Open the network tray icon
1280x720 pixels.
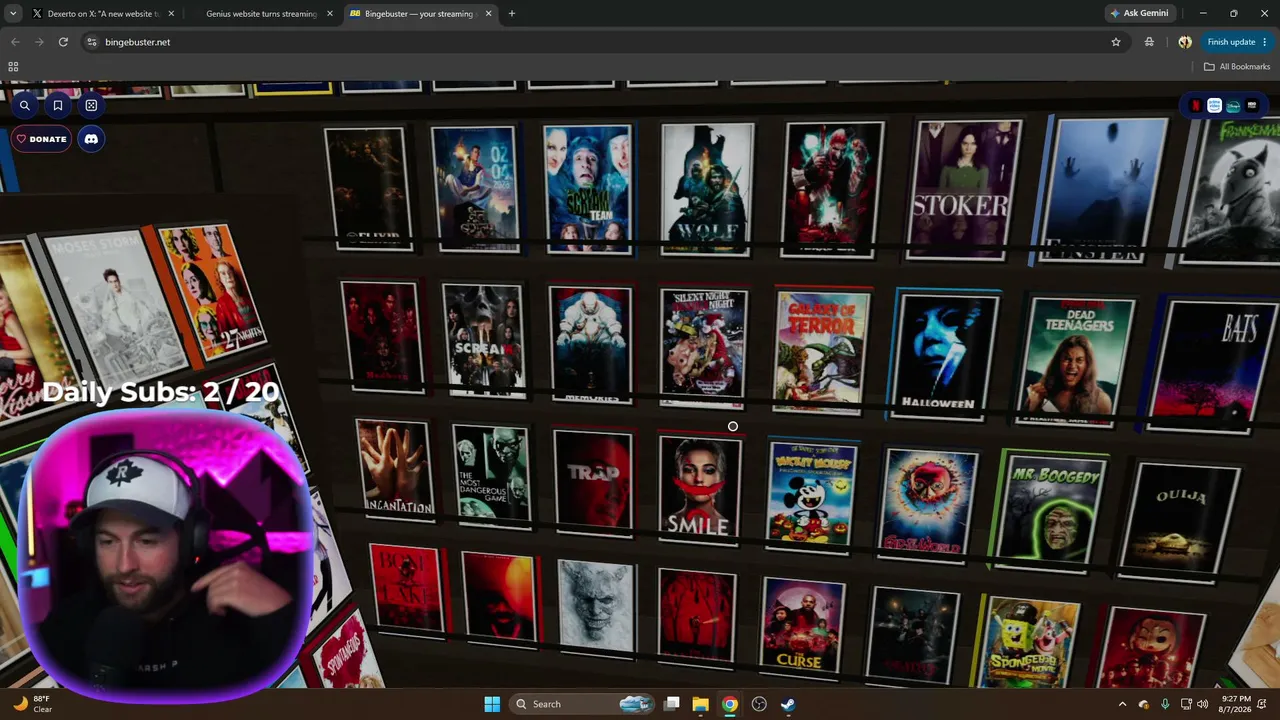coord(1186,704)
